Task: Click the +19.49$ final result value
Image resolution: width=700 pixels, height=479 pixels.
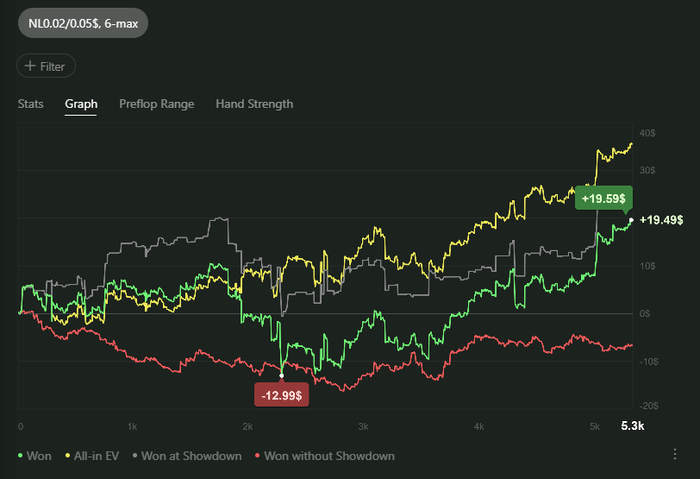Action: click(660, 220)
